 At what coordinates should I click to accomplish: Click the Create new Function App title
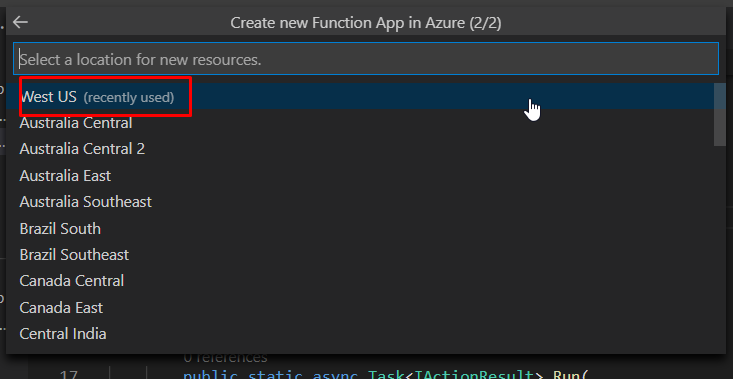point(366,22)
